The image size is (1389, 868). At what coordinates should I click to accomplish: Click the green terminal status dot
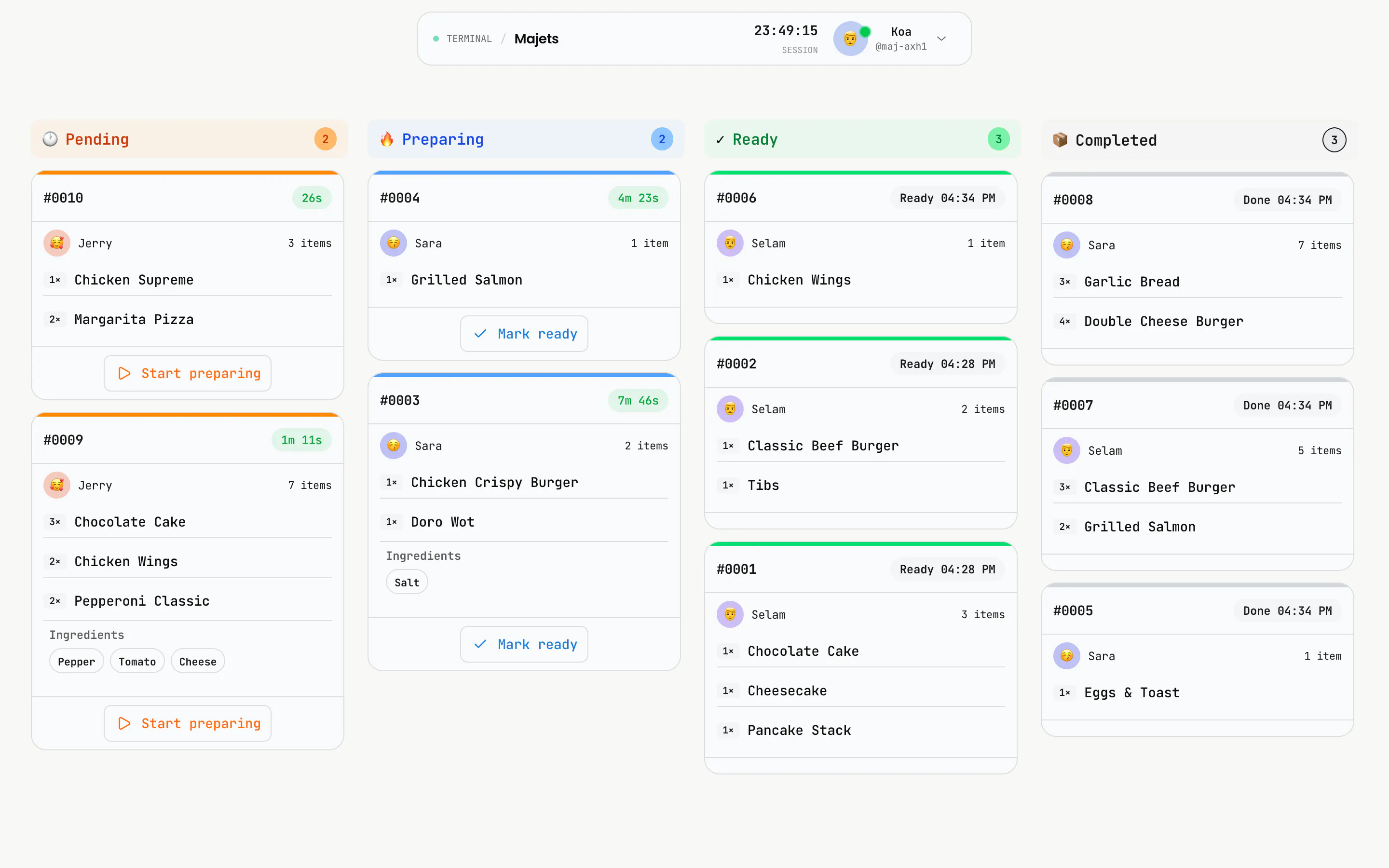click(x=436, y=39)
